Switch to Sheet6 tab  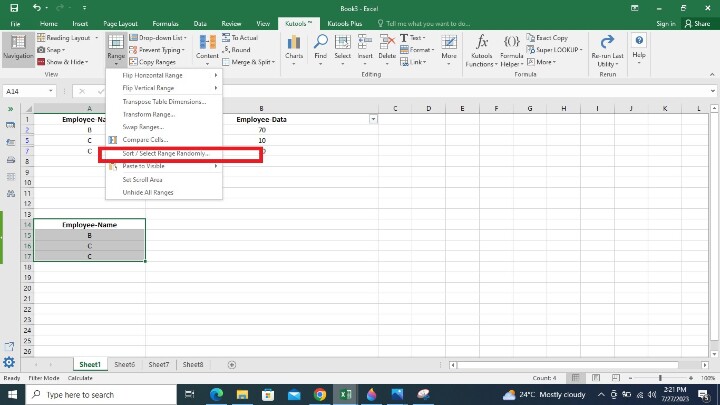pyautogui.click(x=124, y=365)
